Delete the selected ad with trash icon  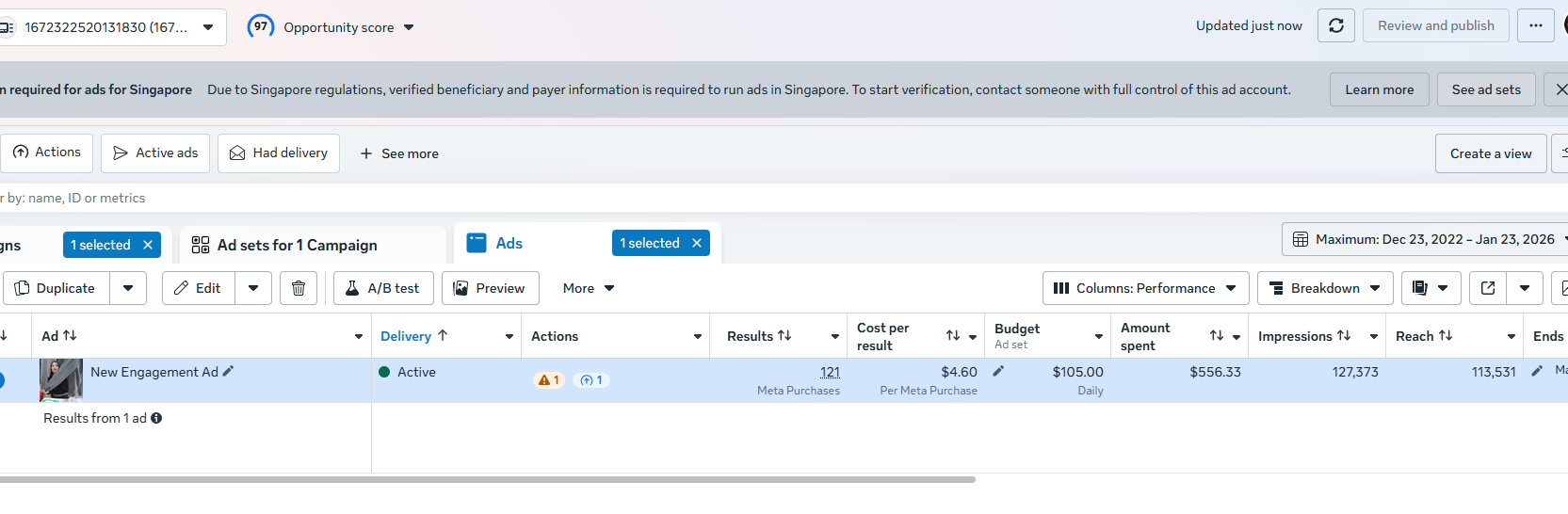coord(299,288)
